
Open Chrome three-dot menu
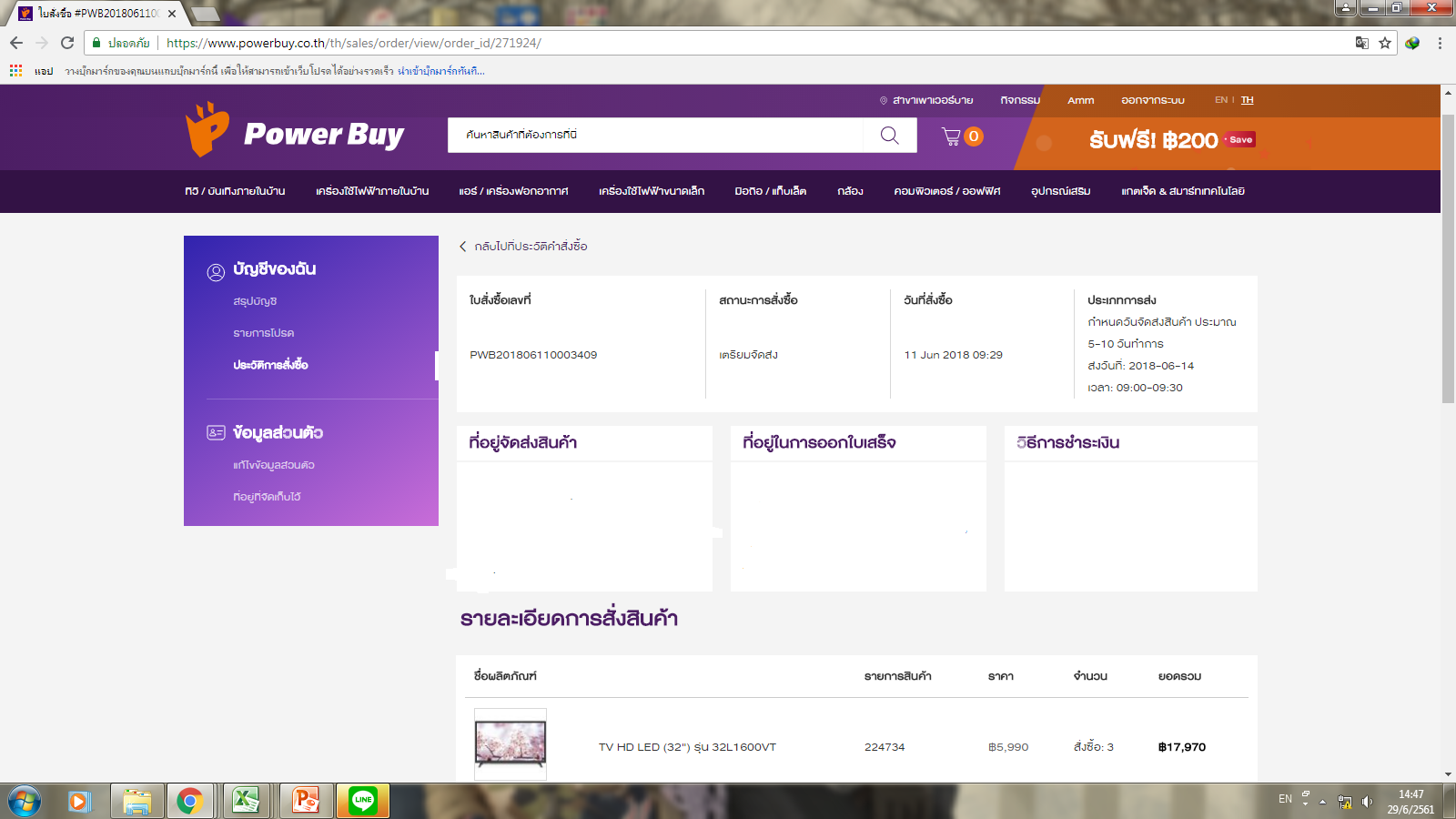point(1440,43)
